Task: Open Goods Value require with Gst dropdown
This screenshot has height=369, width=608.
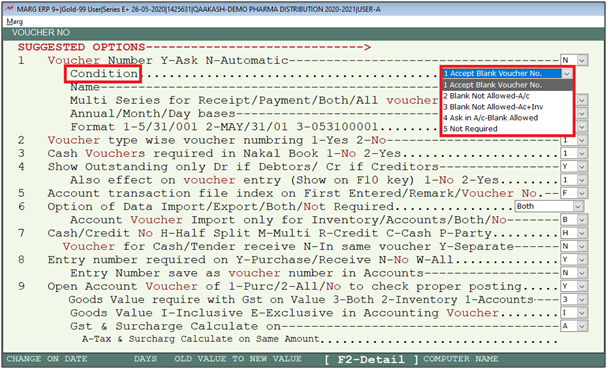Action: (x=582, y=299)
